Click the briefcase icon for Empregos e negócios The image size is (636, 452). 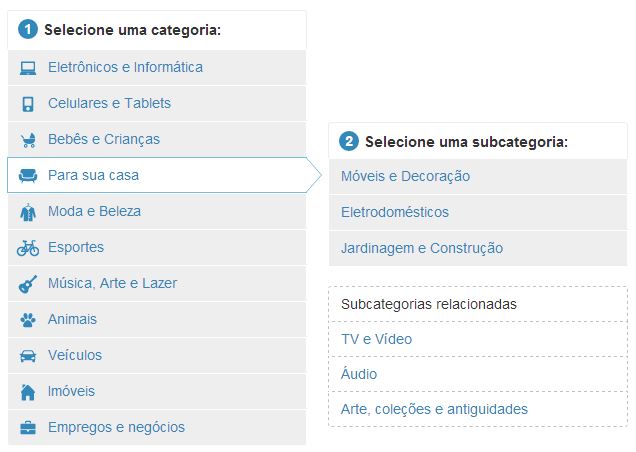(28, 428)
